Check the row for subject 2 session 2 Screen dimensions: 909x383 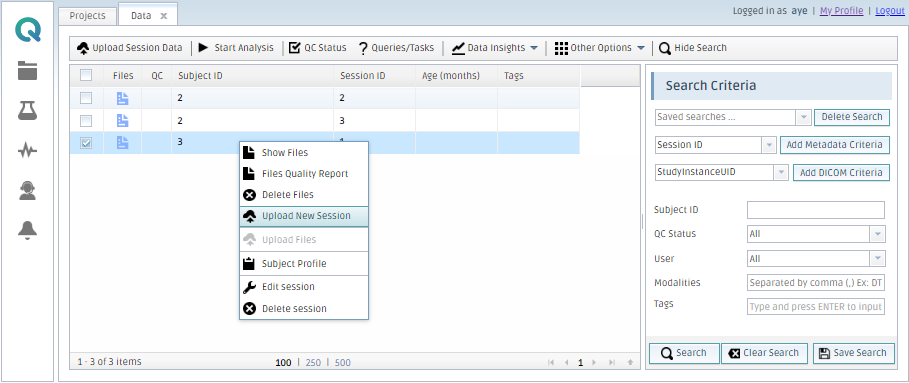point(86,99)
